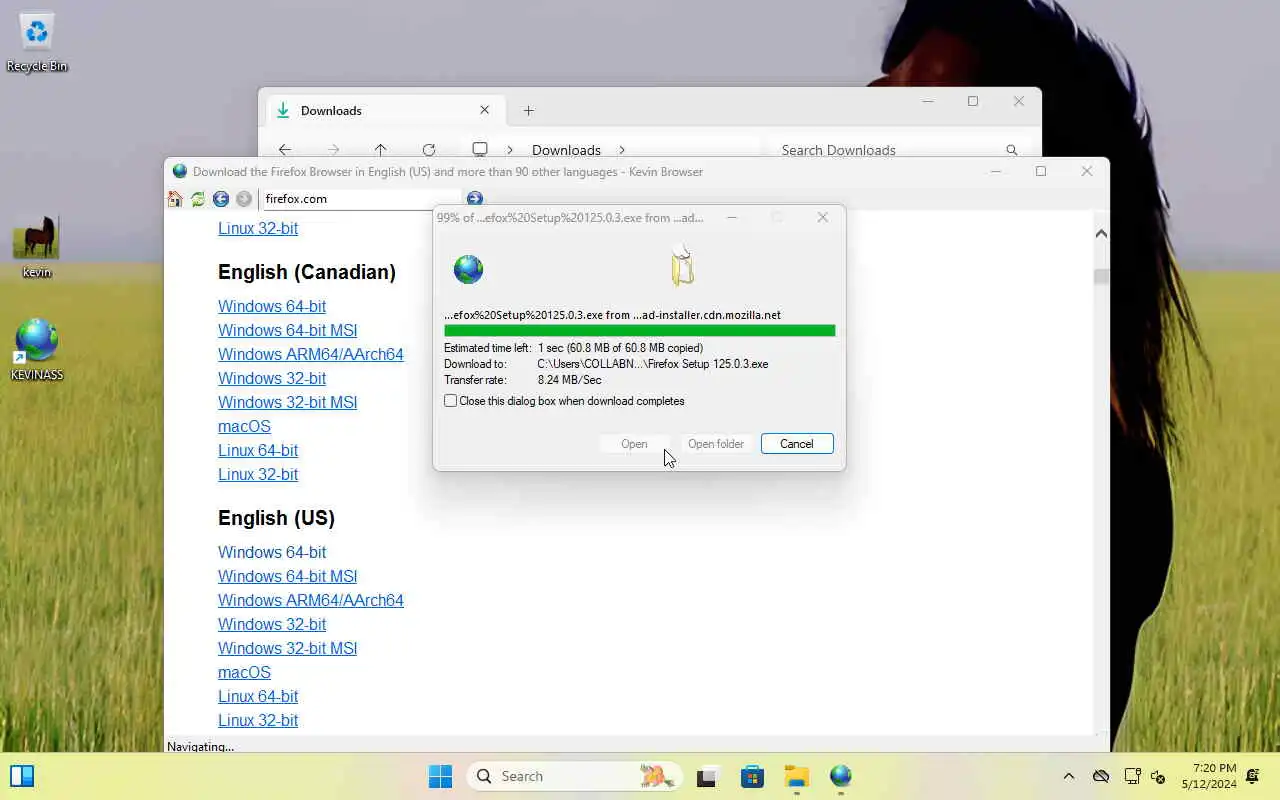Screen dimensions: 1280x800
Task: Close the download progress dialog
Action: tap(823, 217)
